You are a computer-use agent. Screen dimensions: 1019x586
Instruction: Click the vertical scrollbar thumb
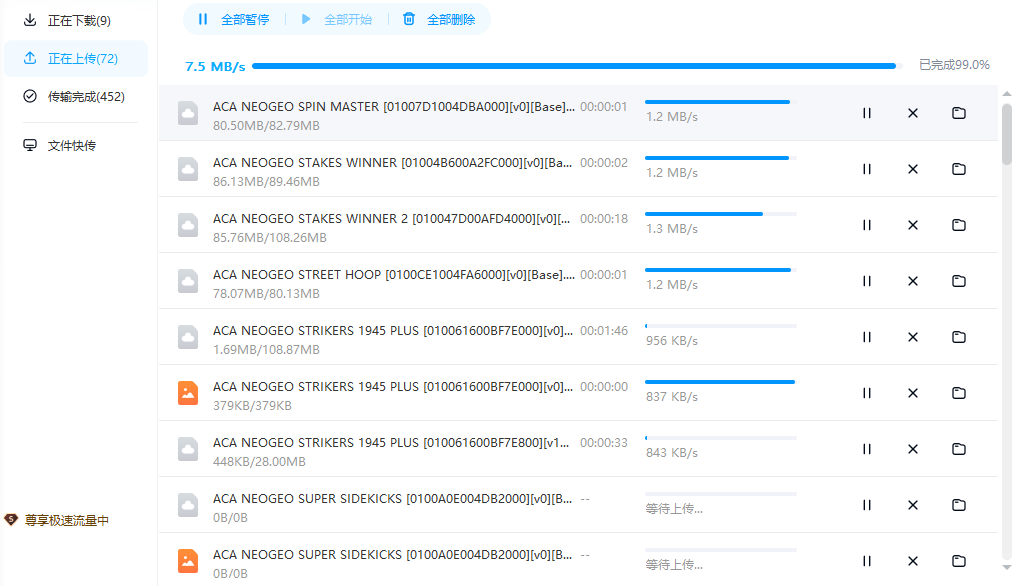1007,134
